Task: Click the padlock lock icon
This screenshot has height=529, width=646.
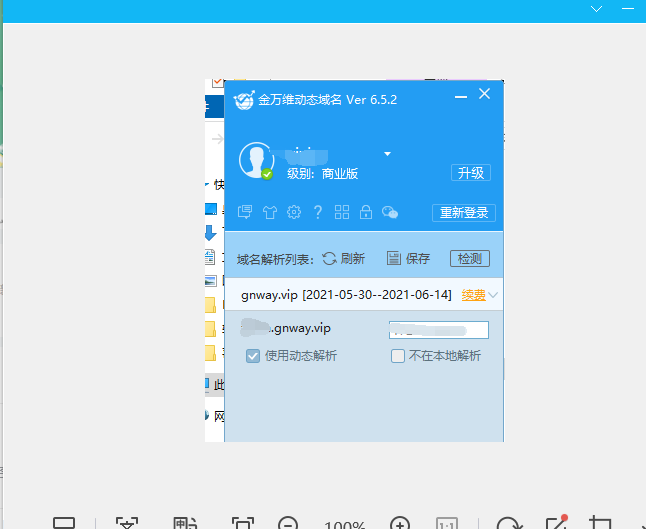Action: click(x=366, y=212)
